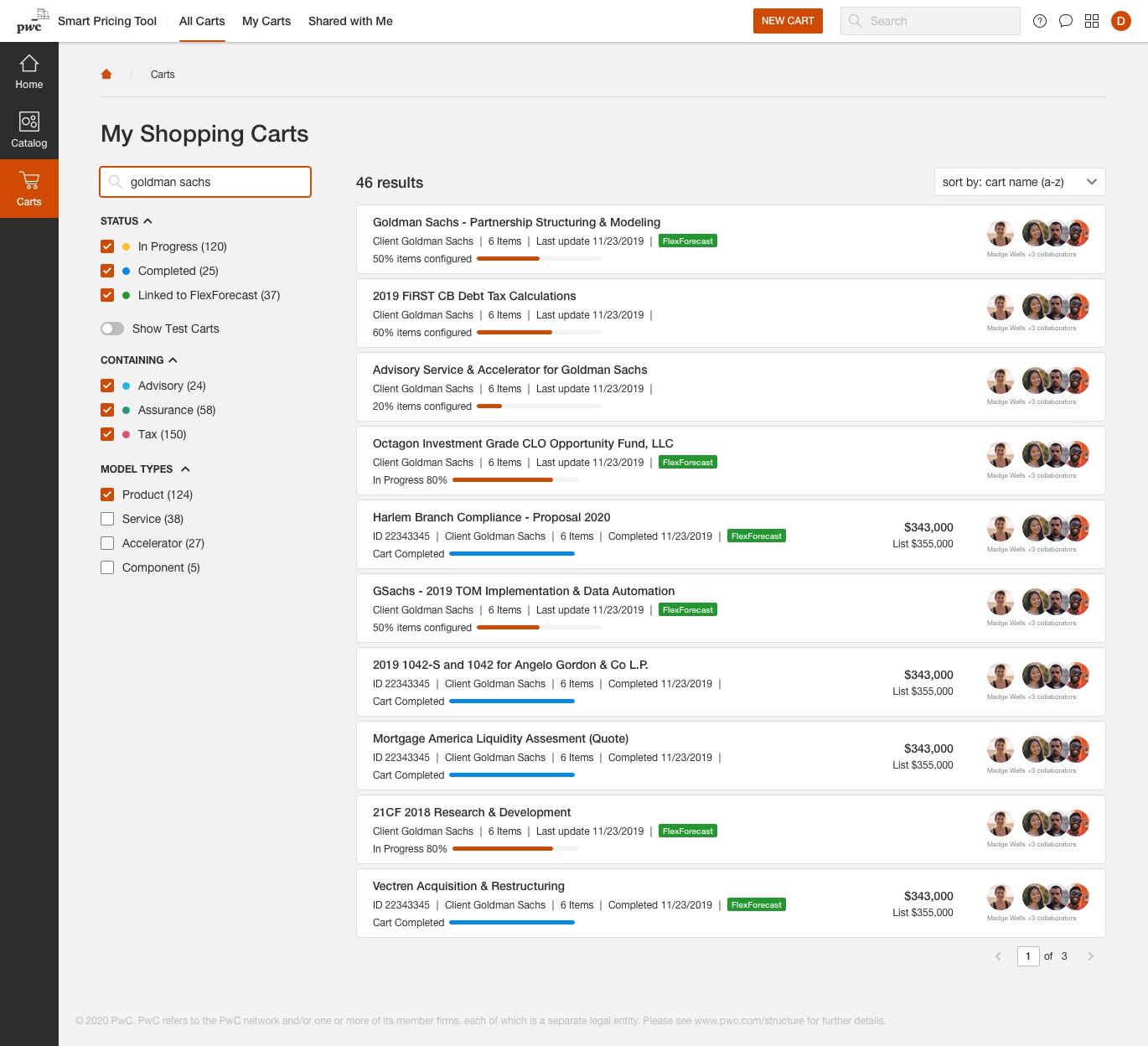The image size is (1148, 1046).
Task: Click FlexForecast badge on Partnership Structuring cart
Action: (688, 241)
